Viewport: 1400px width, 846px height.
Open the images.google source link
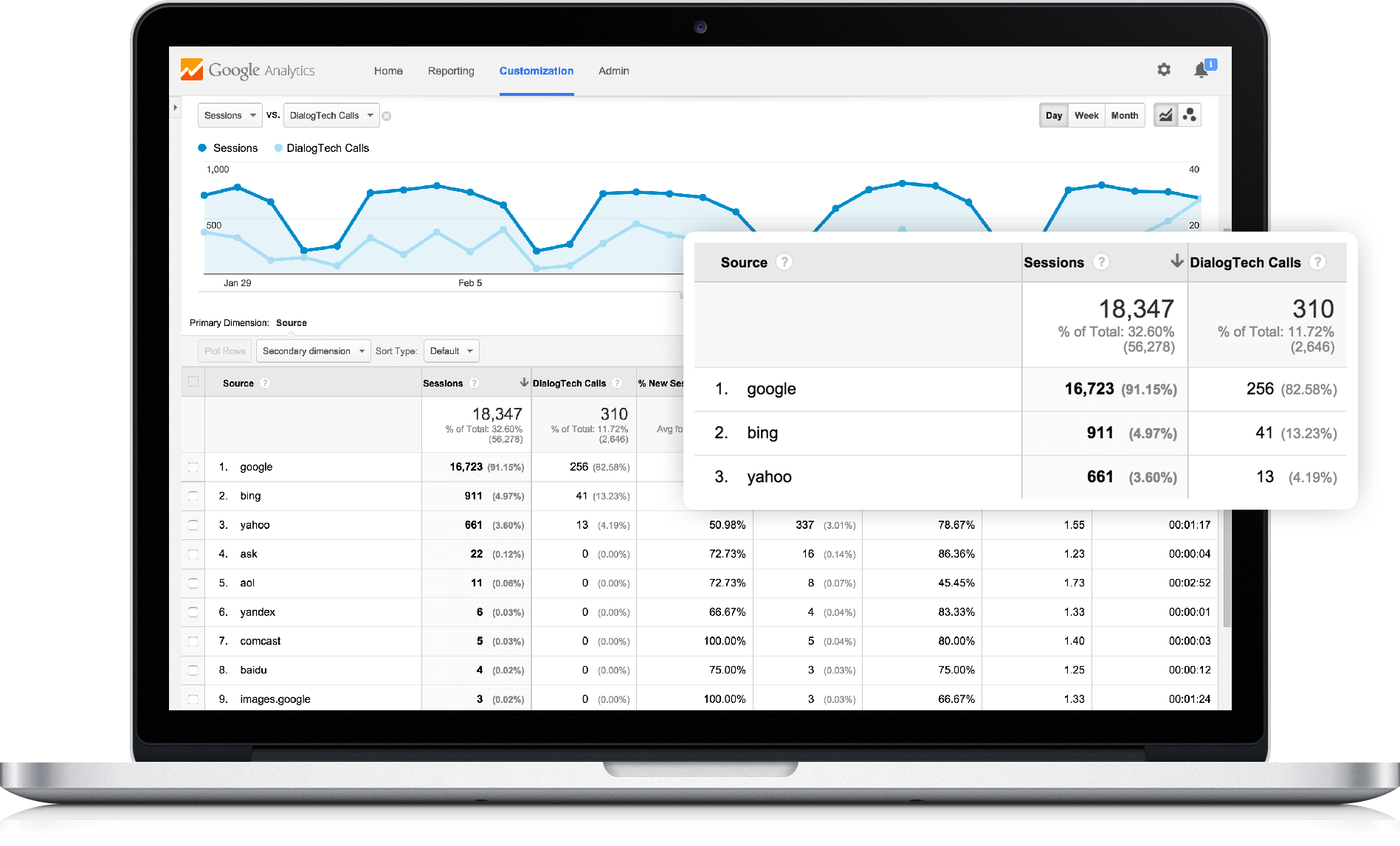pyautogui.click(x=275, y=699)
